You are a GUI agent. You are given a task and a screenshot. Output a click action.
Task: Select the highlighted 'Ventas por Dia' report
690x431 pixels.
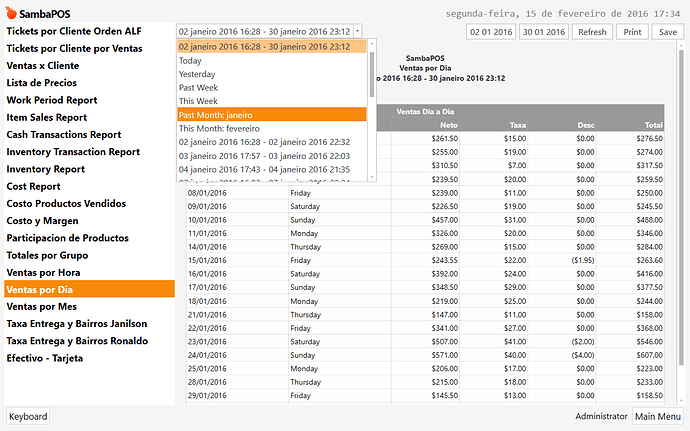click(89, 289)
